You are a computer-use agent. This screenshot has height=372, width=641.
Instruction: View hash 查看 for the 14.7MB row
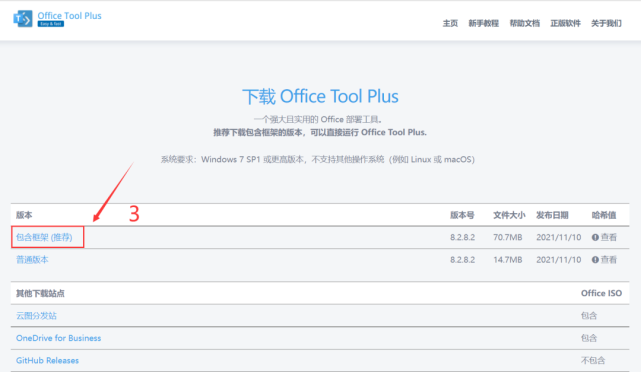[x=609, y=260]
